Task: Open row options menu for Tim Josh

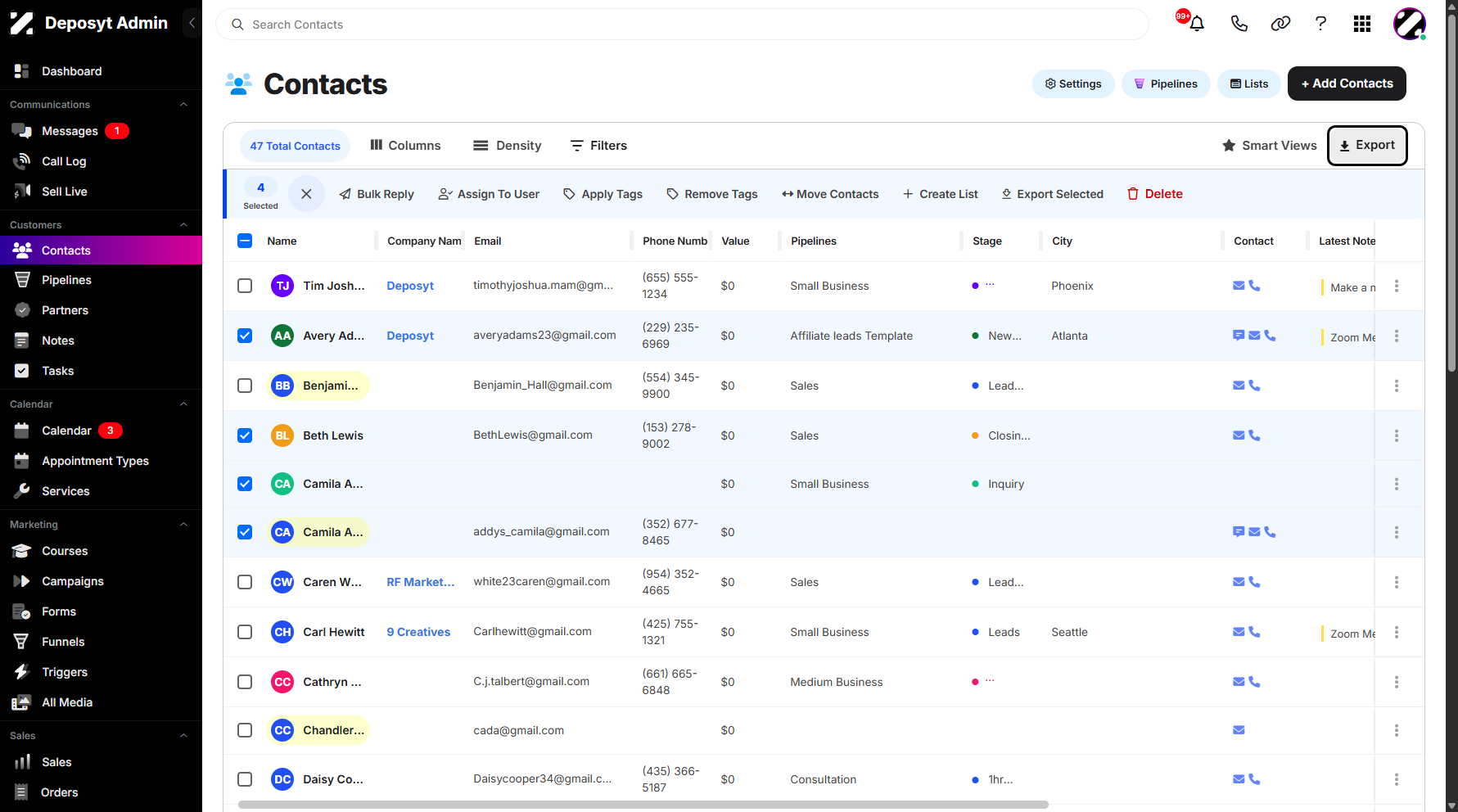Action: (x=1397, y=286)
